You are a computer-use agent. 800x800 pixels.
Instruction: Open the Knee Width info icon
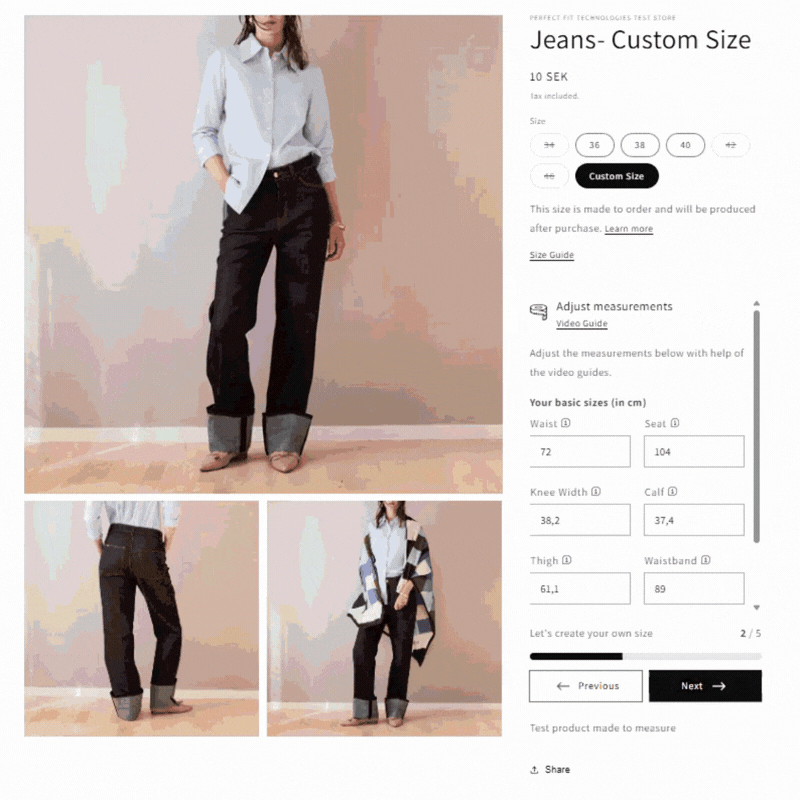(596, 491)
